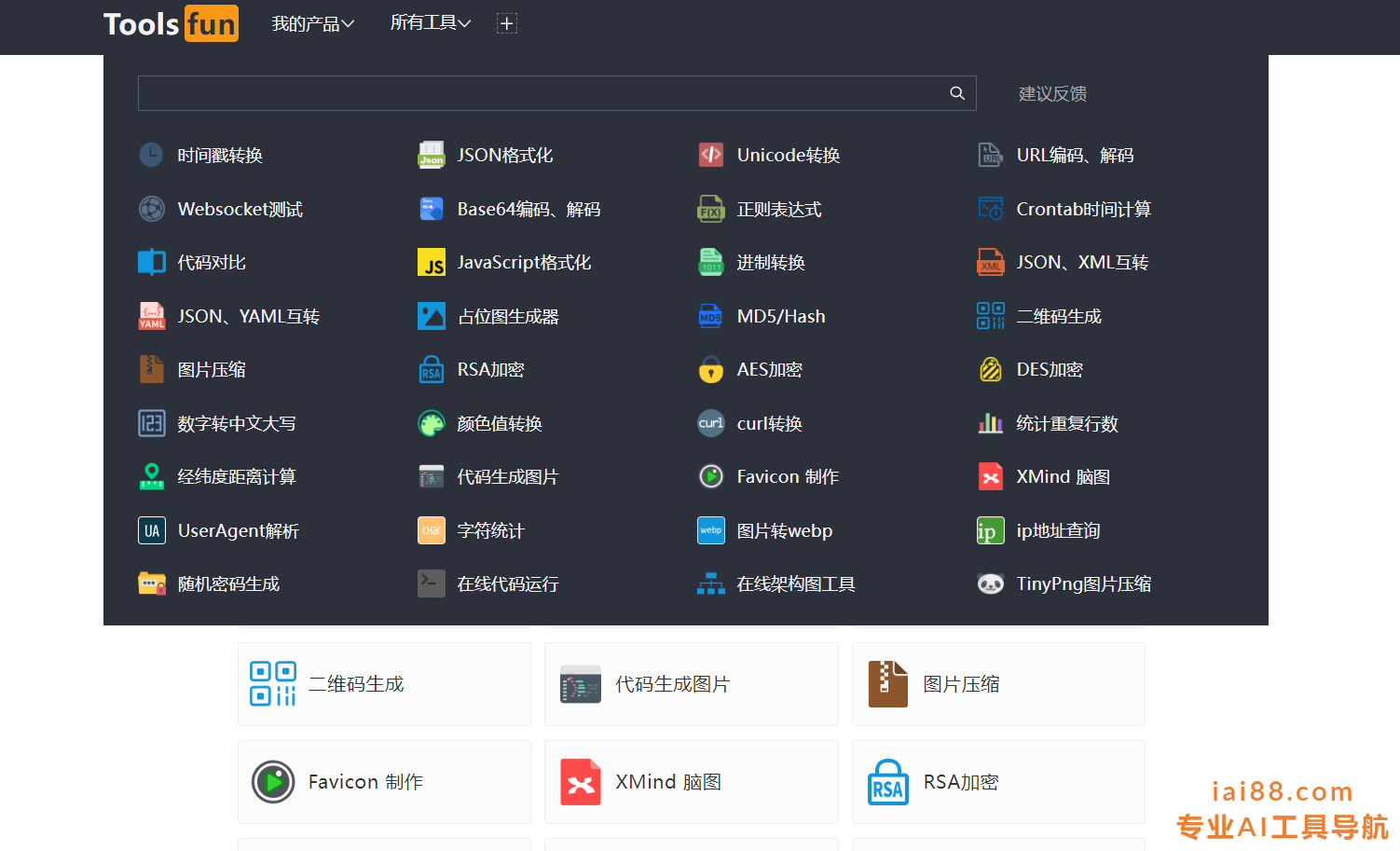Open the 二维码生成 card below the menu

click(384, 684)
